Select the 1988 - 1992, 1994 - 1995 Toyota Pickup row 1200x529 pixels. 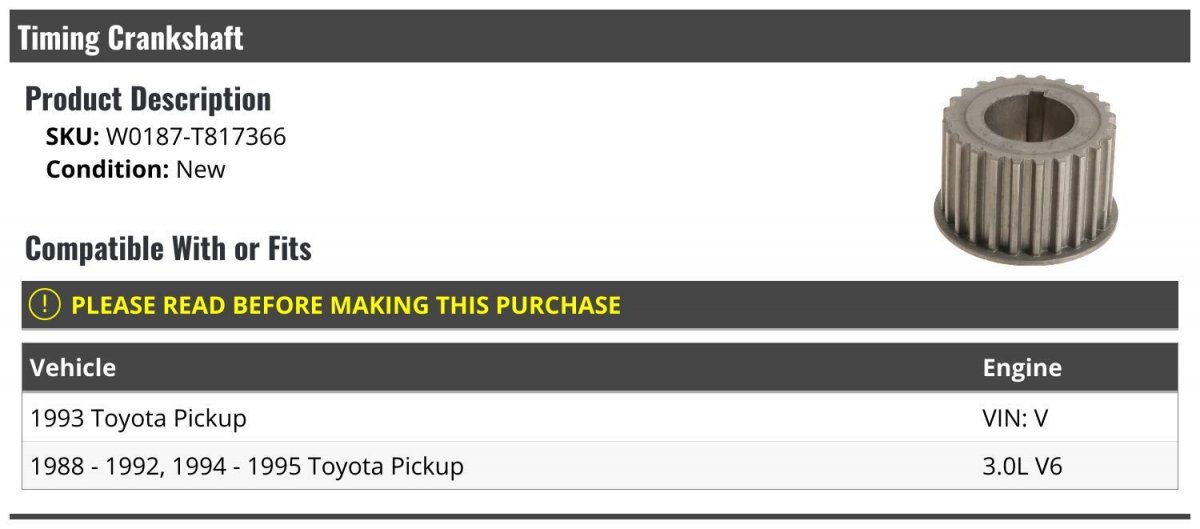[x=600, y=465]
